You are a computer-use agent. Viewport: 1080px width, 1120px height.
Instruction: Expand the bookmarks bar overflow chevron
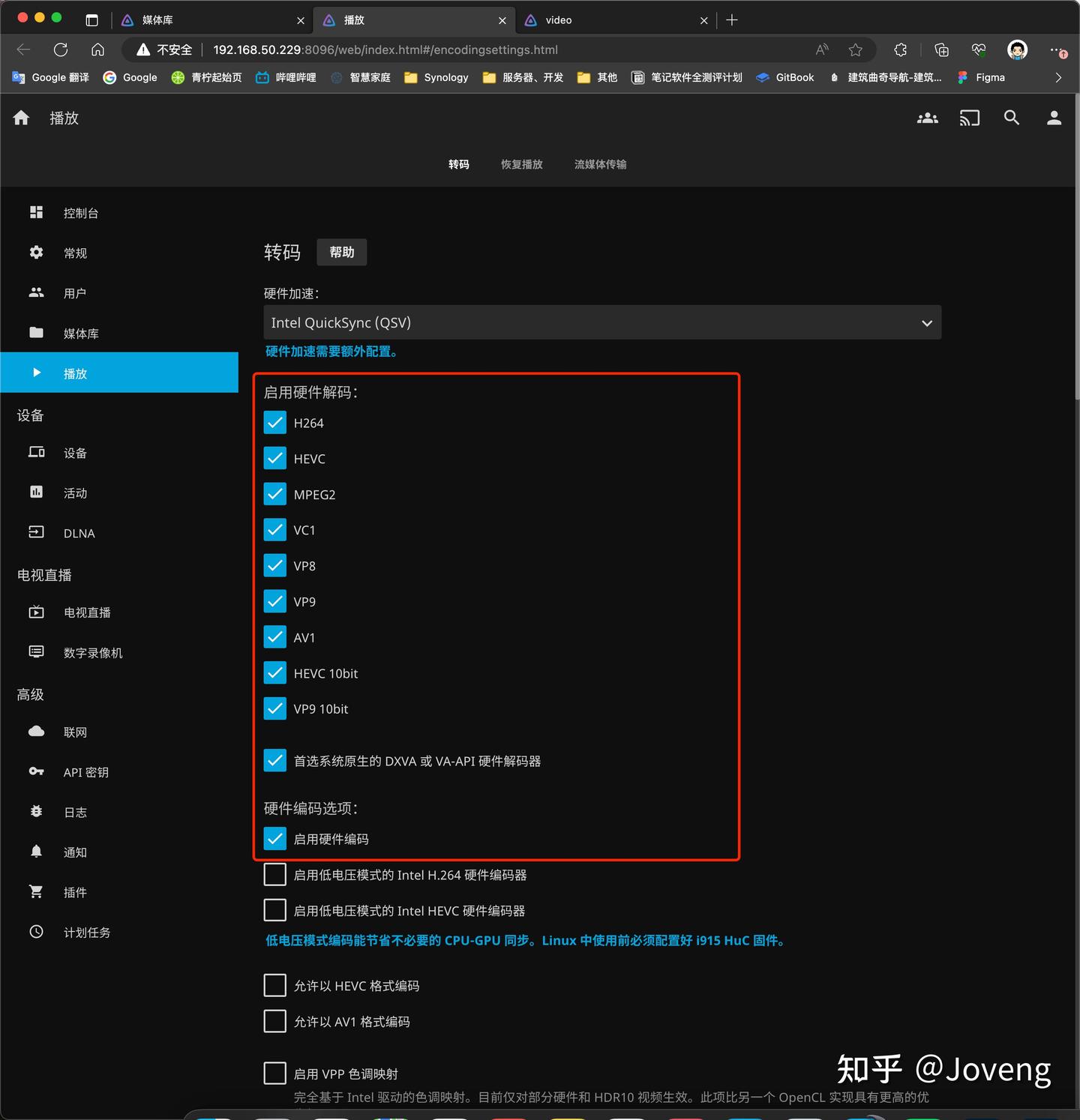click(1058, 77)
